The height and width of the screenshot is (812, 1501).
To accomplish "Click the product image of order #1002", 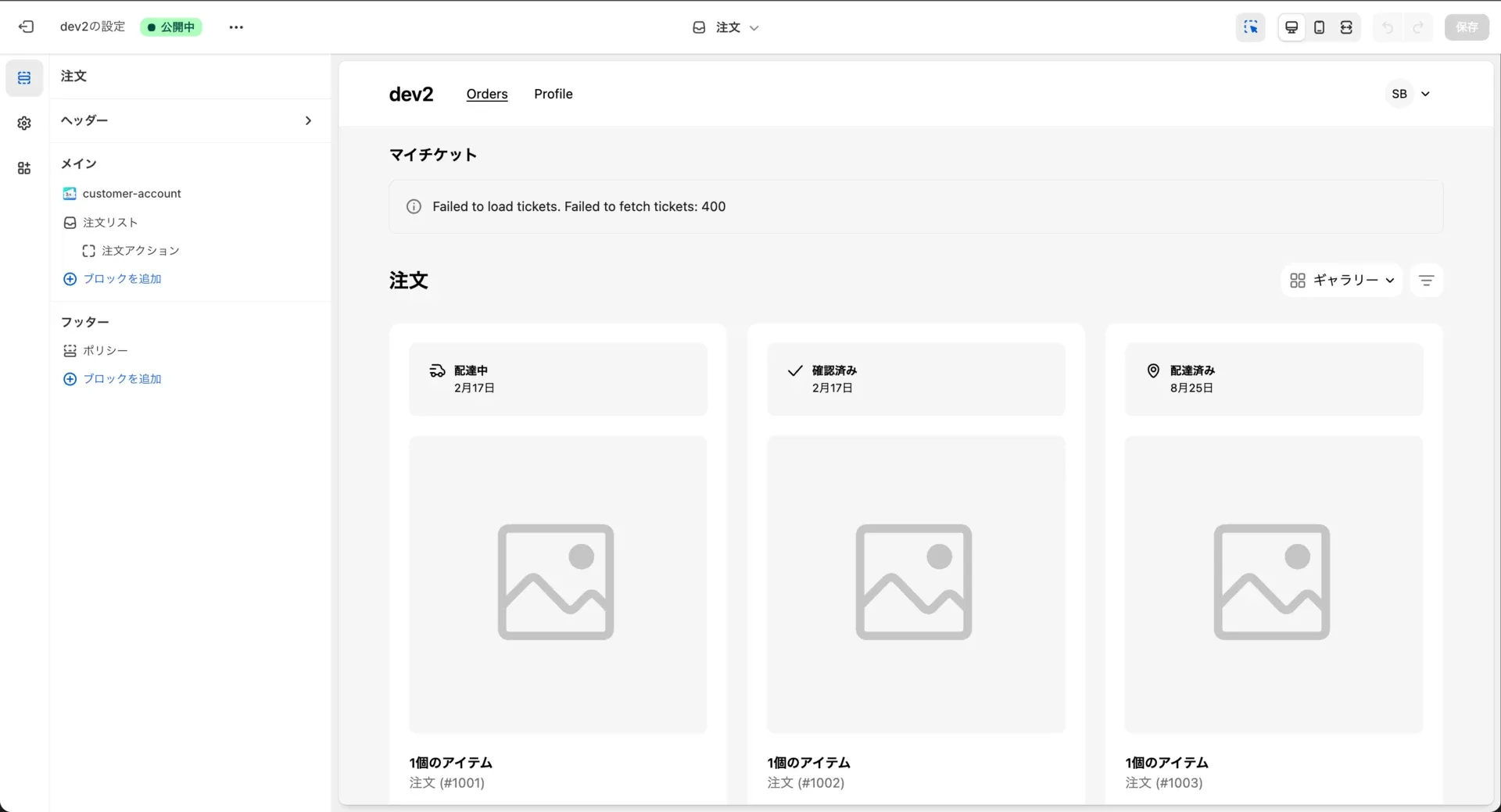I will [x=915, y=584].
